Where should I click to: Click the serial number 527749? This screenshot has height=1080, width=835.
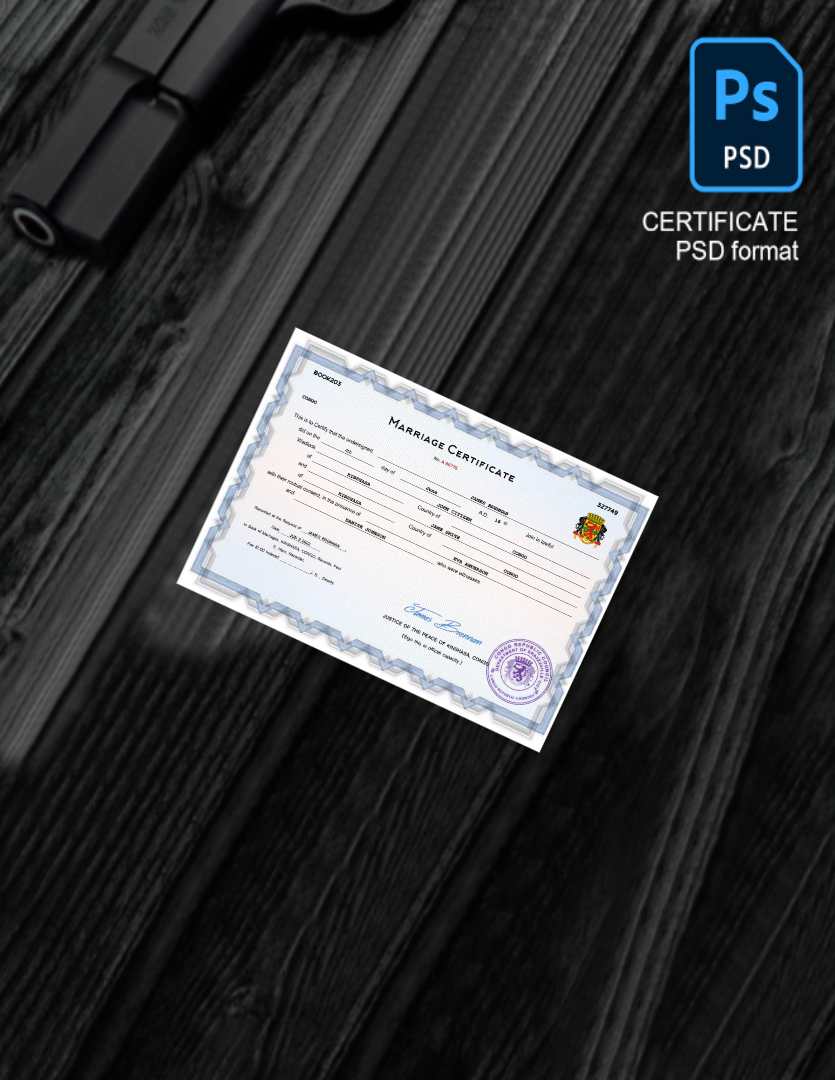pyautogui.click(x=607, y=509)
